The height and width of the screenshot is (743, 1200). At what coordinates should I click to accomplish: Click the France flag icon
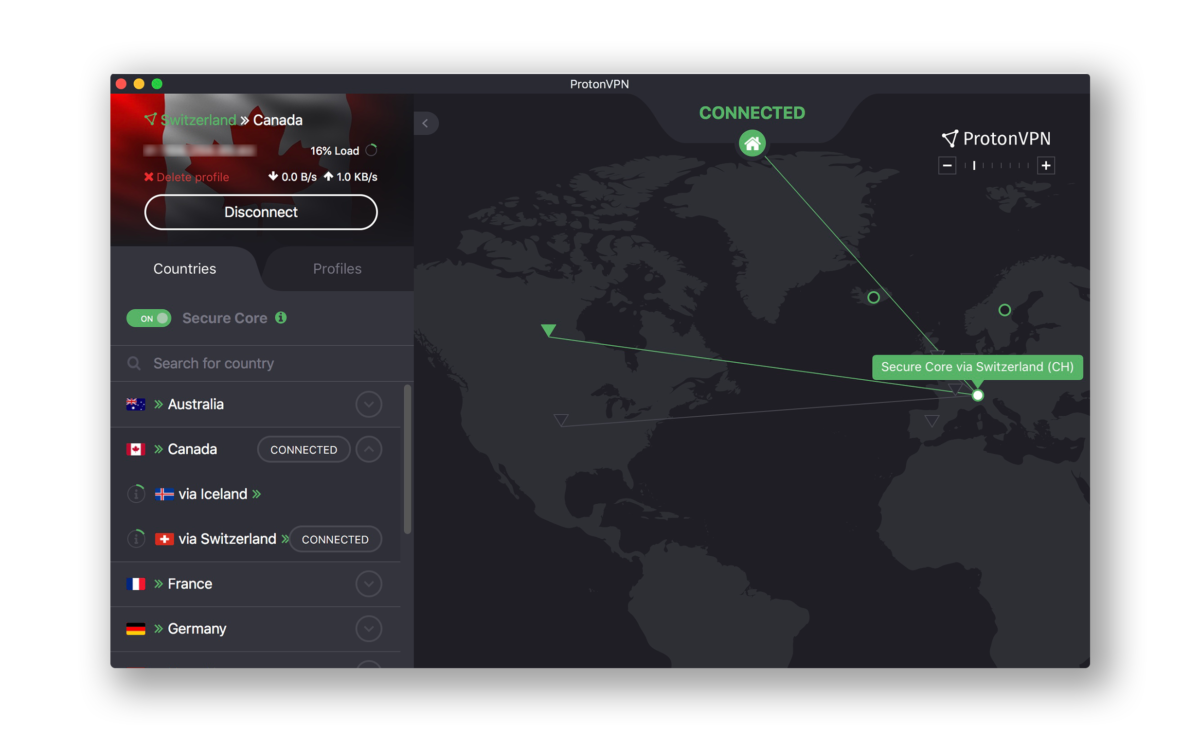[x=136, y=584]
